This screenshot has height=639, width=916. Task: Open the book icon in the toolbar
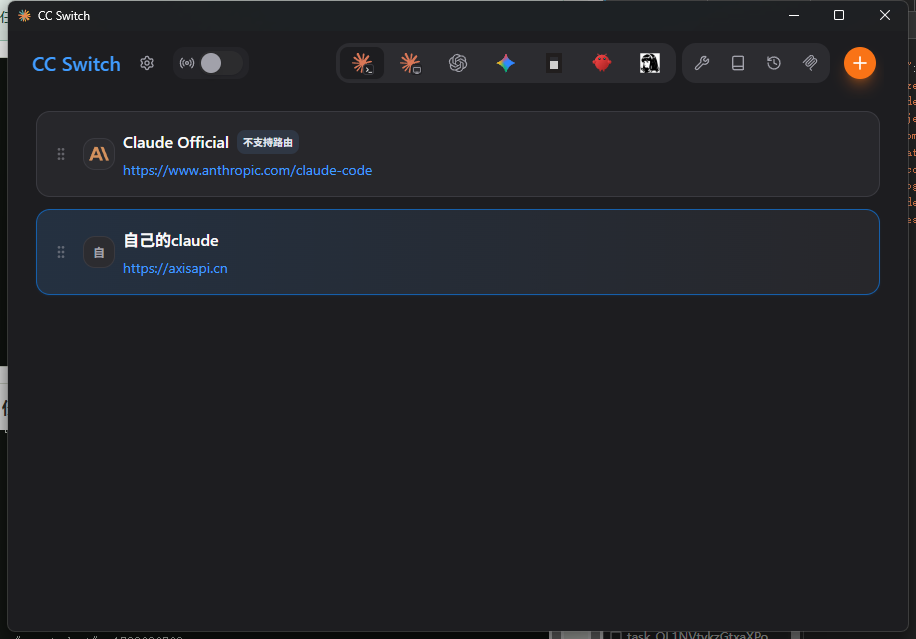click(x=738, y=63)
